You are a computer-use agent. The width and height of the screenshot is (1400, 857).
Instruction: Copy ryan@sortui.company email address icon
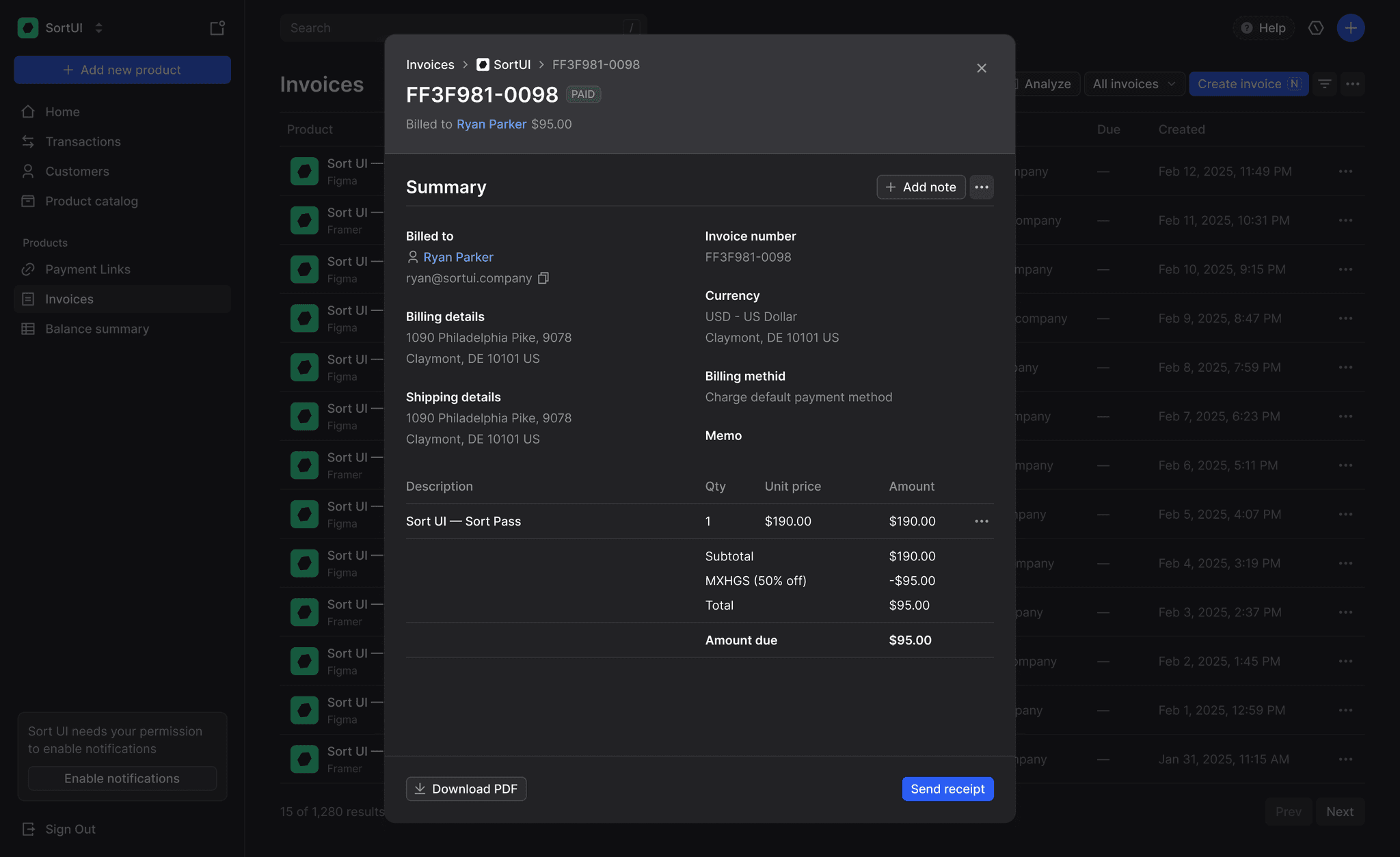[x=543, y=278]
